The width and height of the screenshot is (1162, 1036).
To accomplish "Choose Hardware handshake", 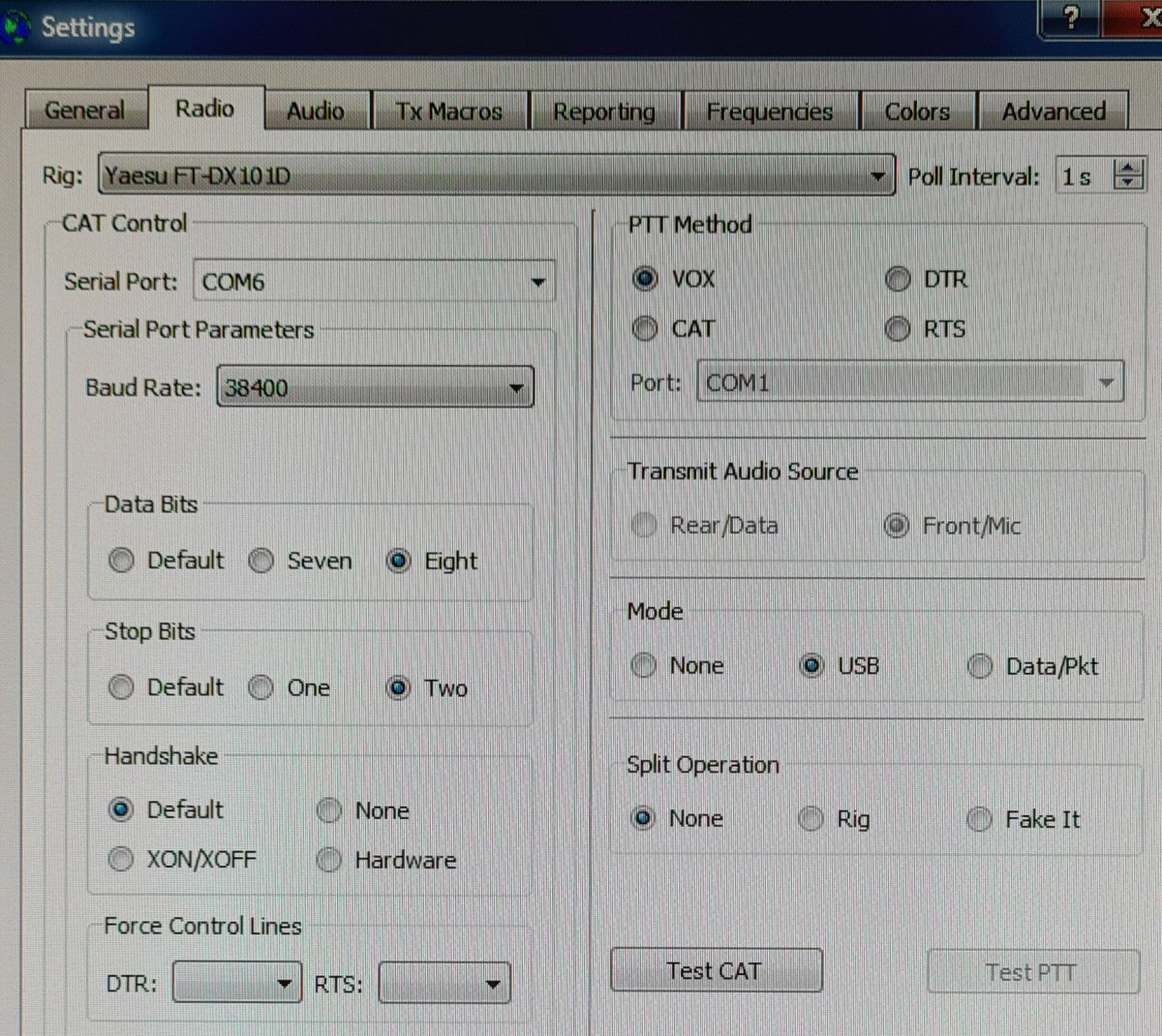I will point(386,860).
